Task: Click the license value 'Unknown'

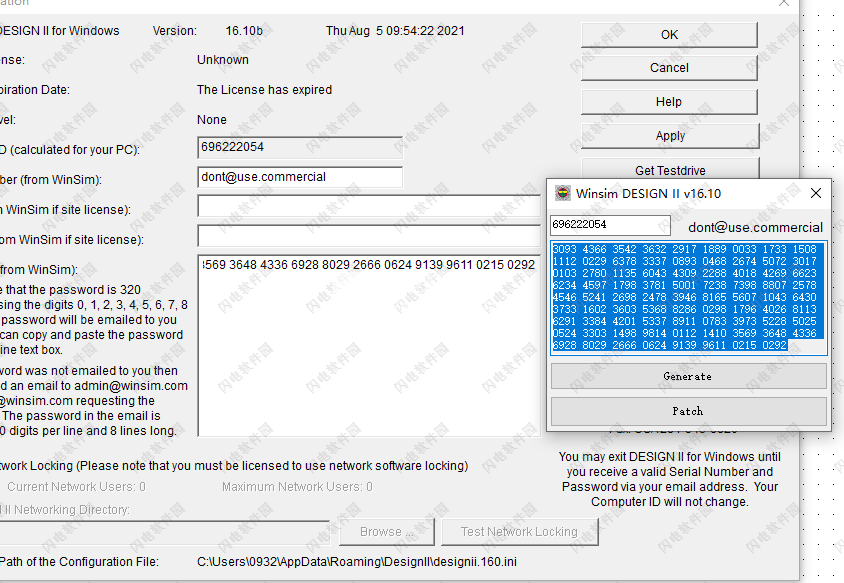Action: tap(223, 60)
